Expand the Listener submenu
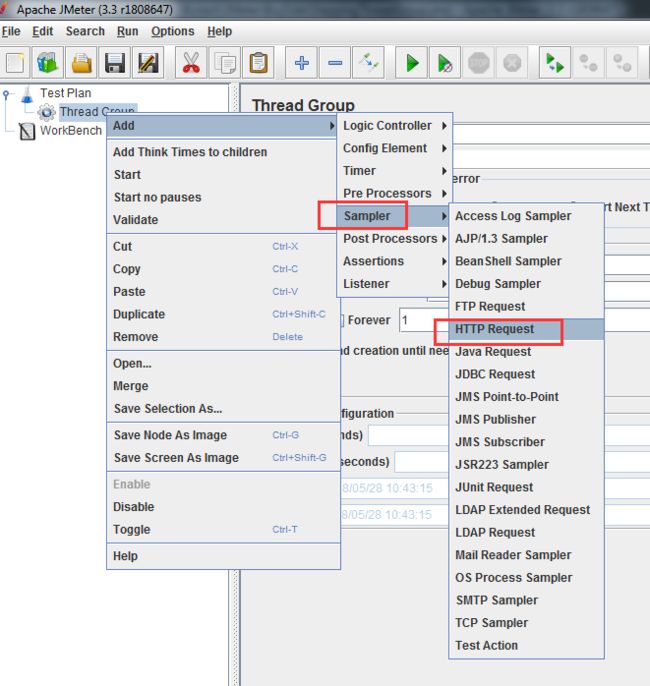This screenshot has width=650, height=686. click(395, 284)
